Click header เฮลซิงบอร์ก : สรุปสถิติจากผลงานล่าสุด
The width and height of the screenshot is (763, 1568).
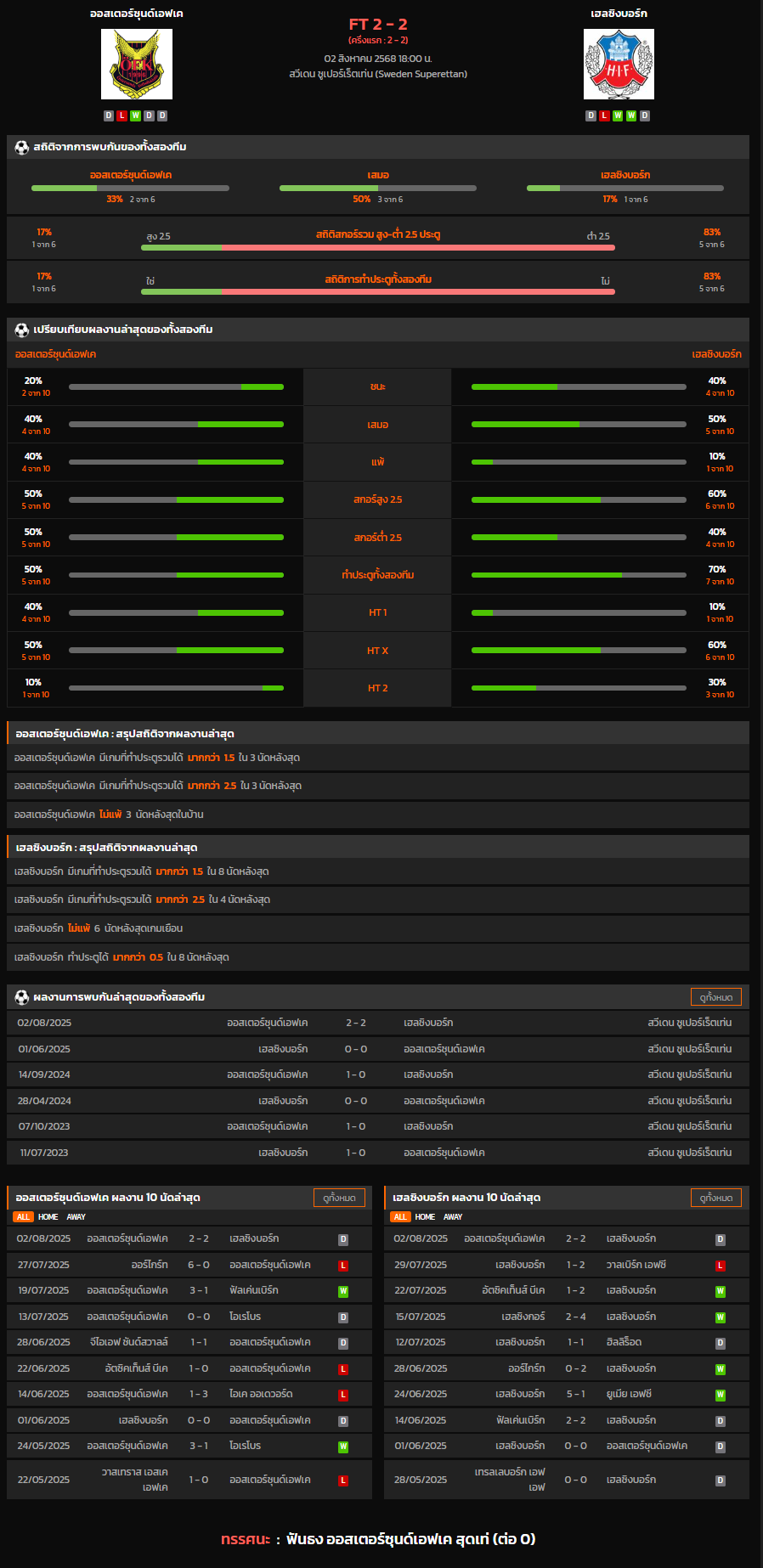click(378, 847)
